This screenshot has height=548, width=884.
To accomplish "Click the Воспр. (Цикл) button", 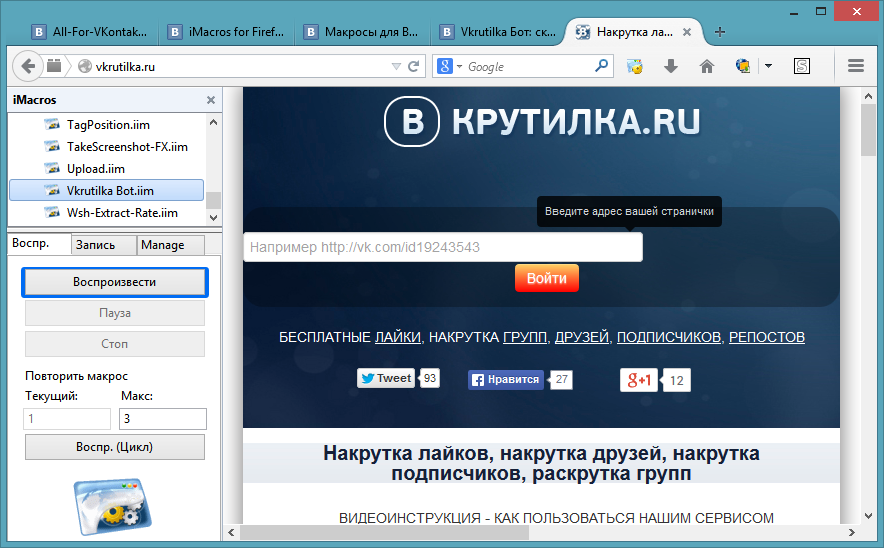I will (115, 447).
